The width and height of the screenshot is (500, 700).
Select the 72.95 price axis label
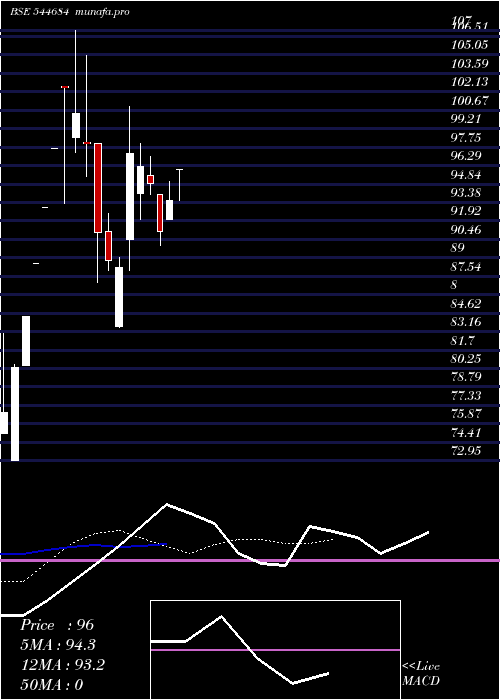(466, 451)
